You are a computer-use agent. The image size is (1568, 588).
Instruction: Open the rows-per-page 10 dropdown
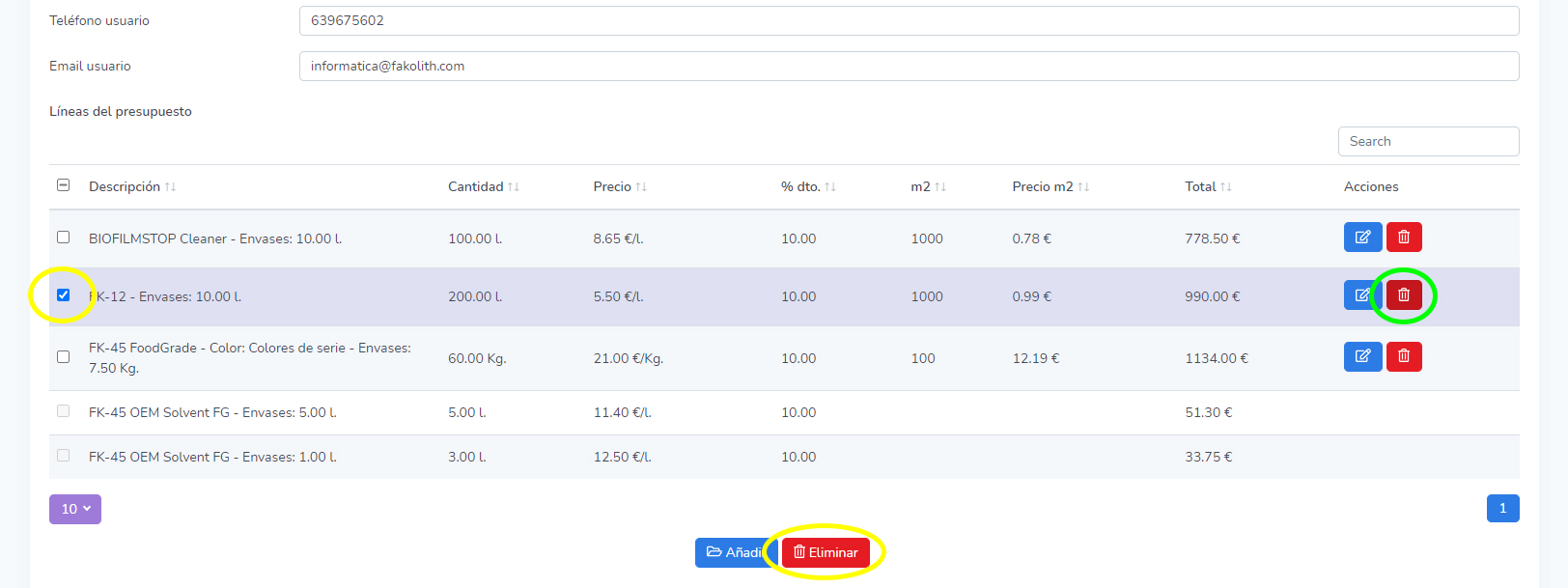(75, 509)
